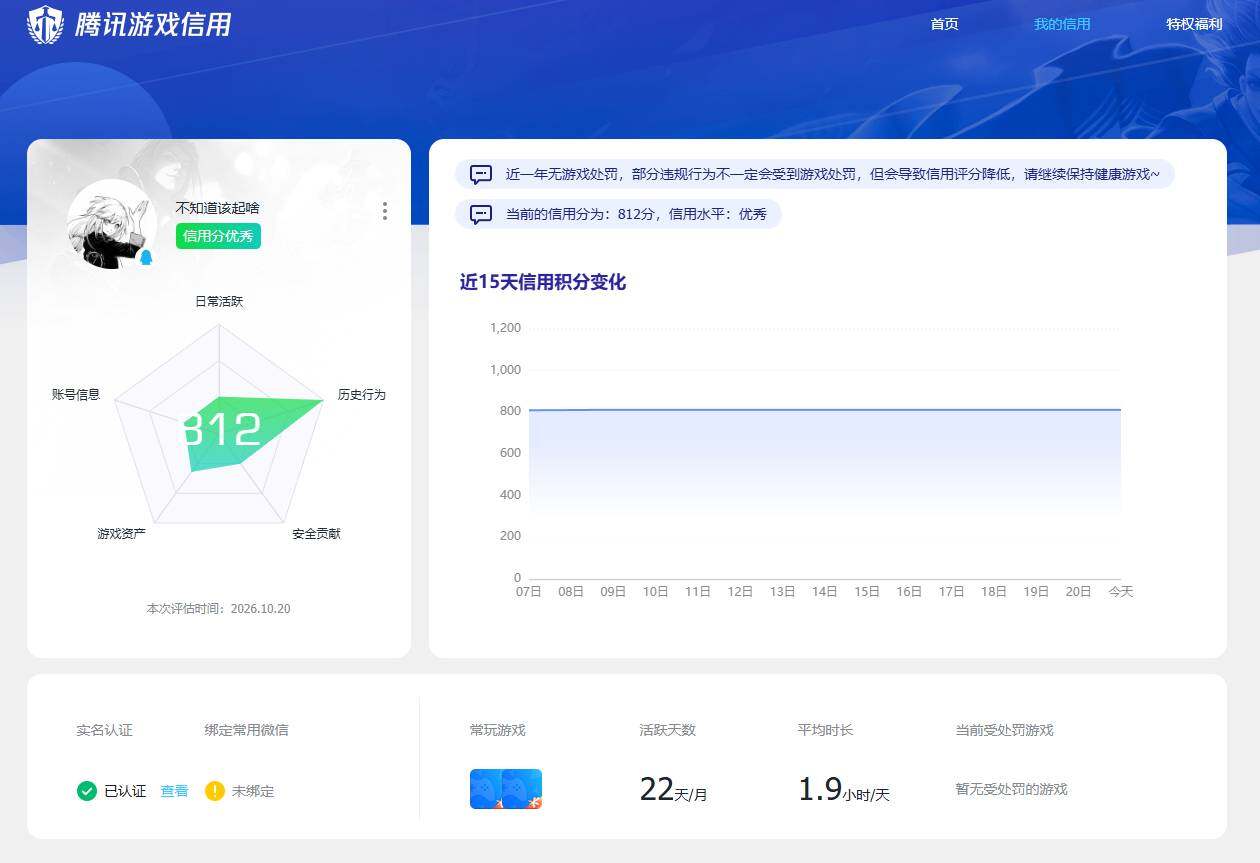Click the 10日 label on chart axis
The image size is (1260, 863).
tap(655, 592)
